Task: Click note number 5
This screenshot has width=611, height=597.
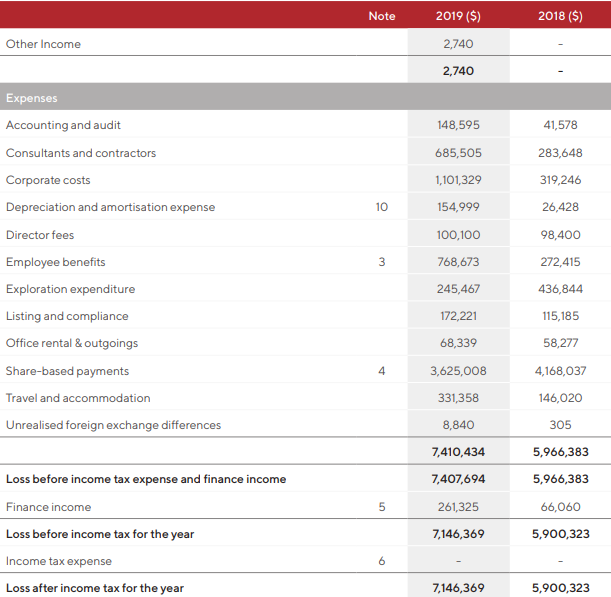Action: pos(381,507)
